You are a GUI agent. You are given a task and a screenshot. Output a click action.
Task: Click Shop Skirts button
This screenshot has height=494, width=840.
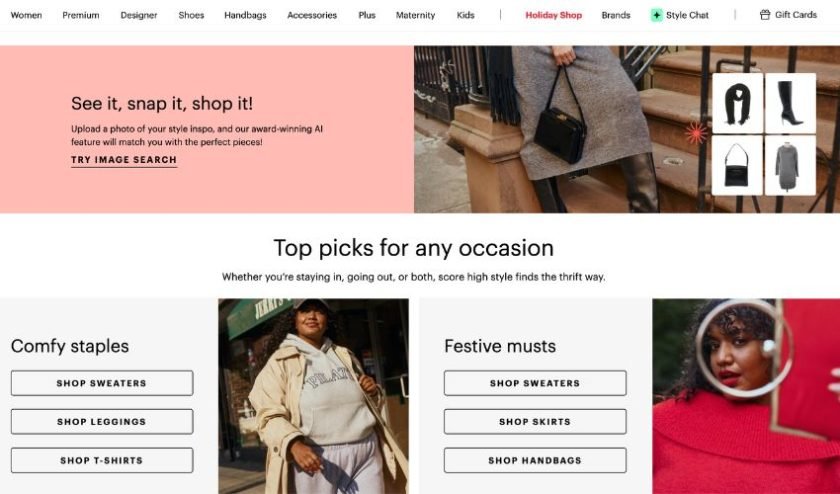tap(535, 422)
